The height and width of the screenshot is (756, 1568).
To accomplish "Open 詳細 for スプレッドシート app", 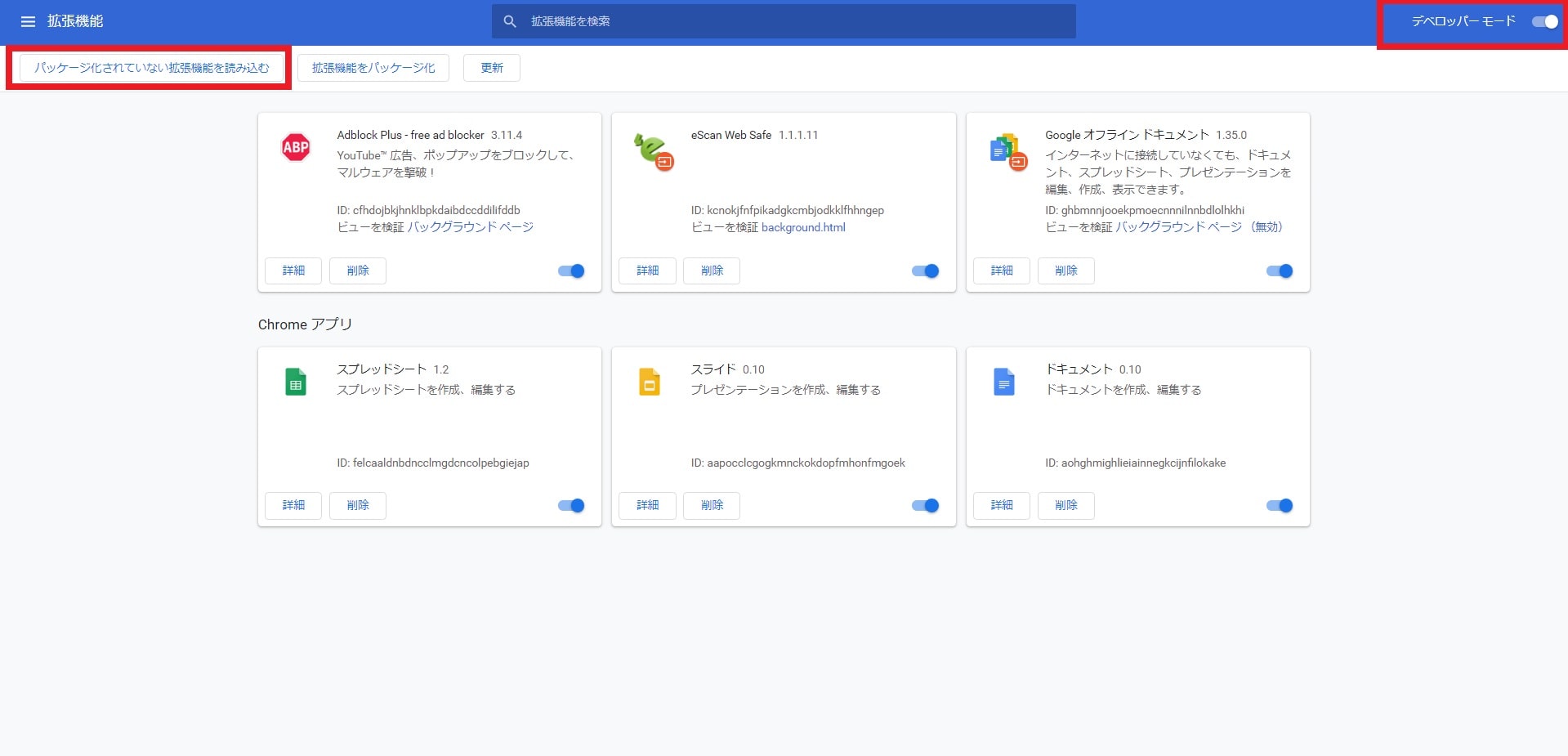I will (293, 505).
